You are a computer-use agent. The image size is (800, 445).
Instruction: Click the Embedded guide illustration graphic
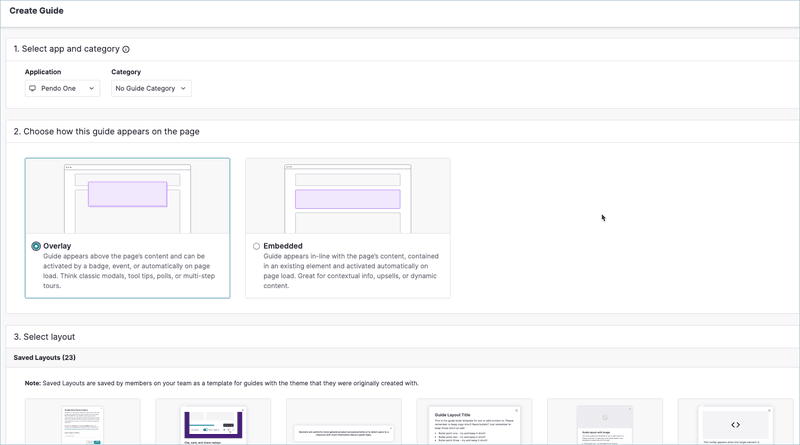tap(347, 196)
